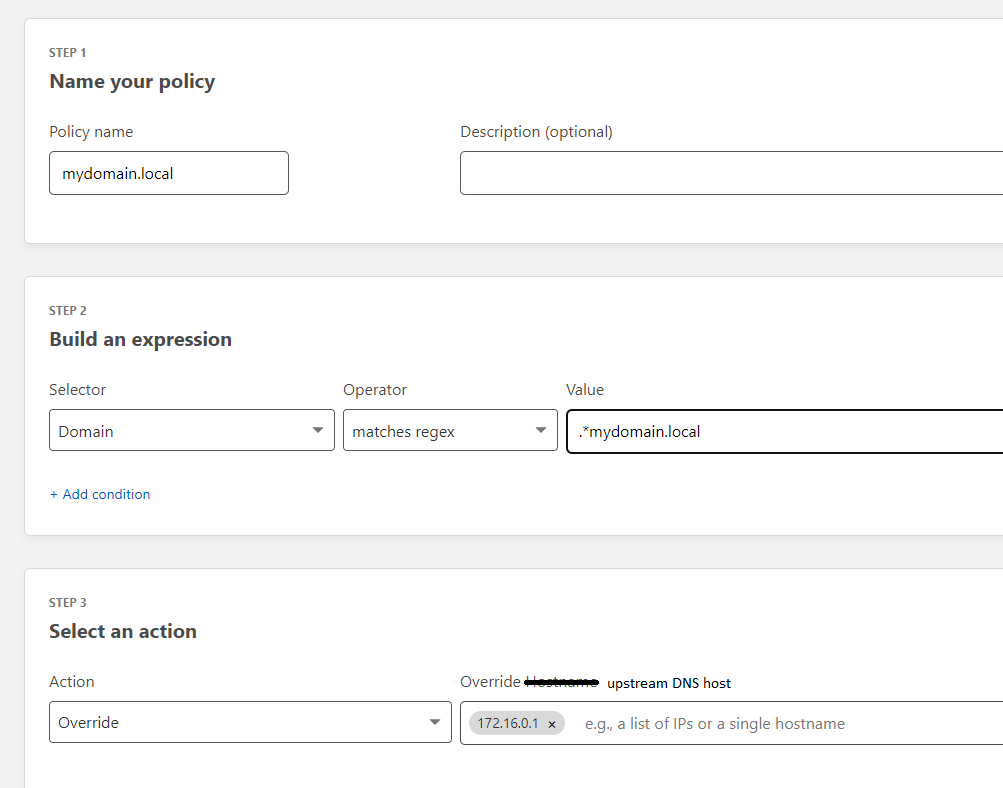Click the Selector label text

(x=77, y=390)
